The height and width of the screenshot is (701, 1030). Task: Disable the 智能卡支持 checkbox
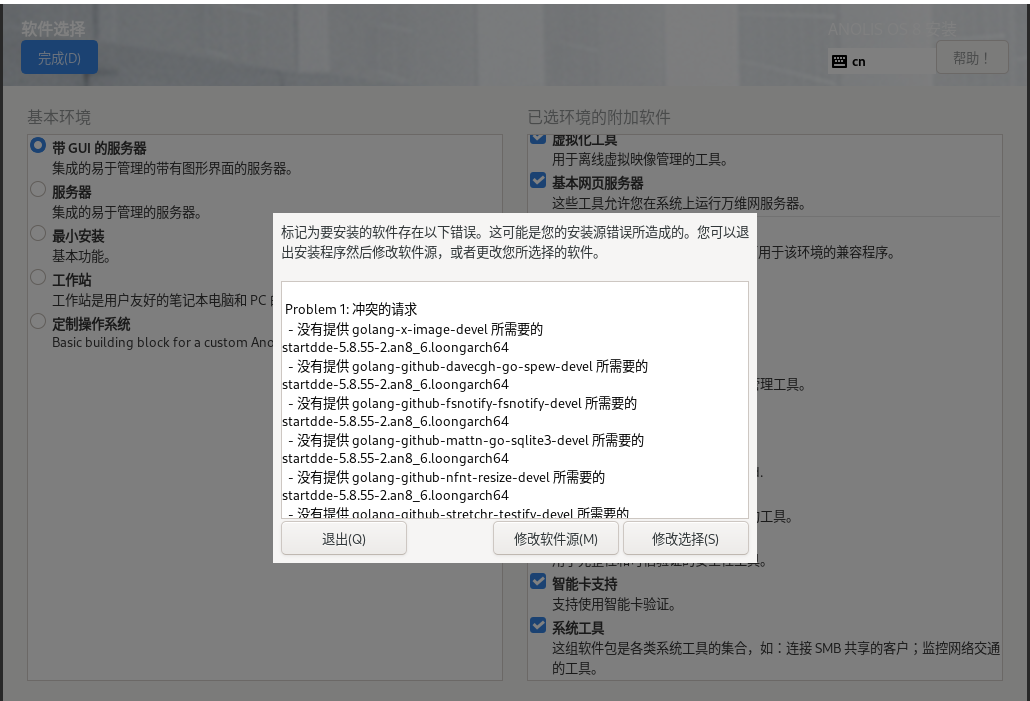point(538,581)
